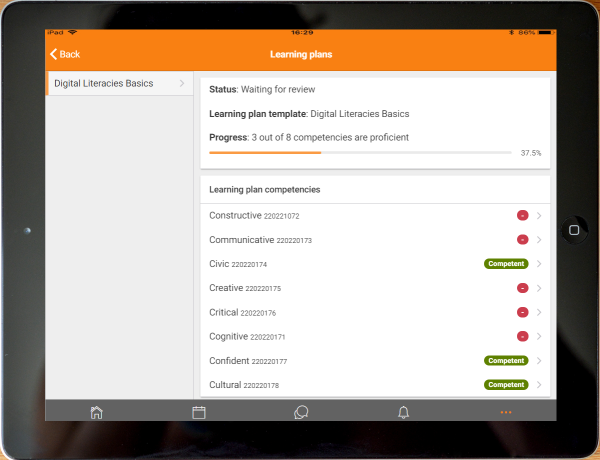
Task: Click the Competent badge on Civic
Action: pos(506,264)
